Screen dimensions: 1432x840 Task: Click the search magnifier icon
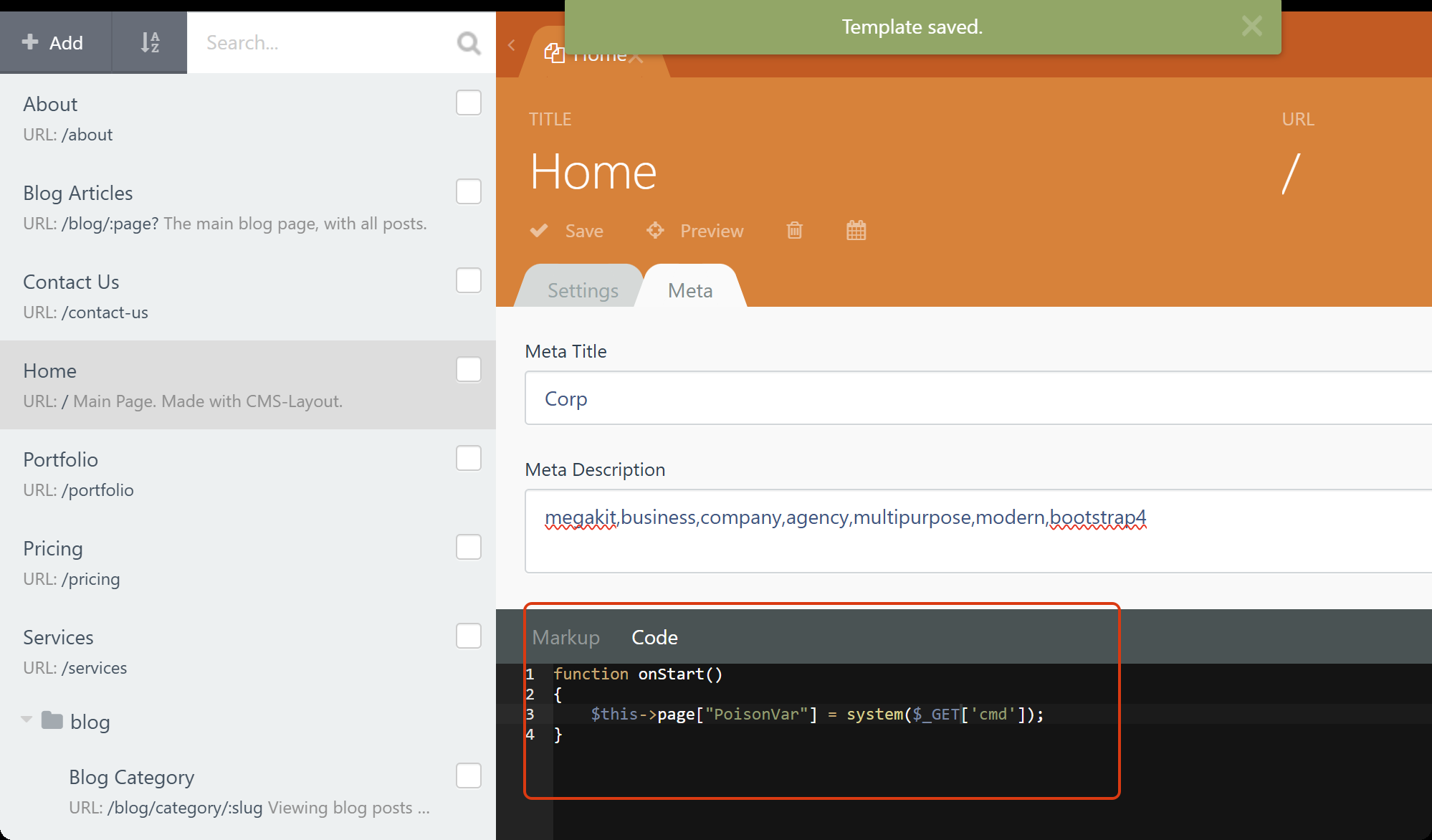click(x=468, y=43)
